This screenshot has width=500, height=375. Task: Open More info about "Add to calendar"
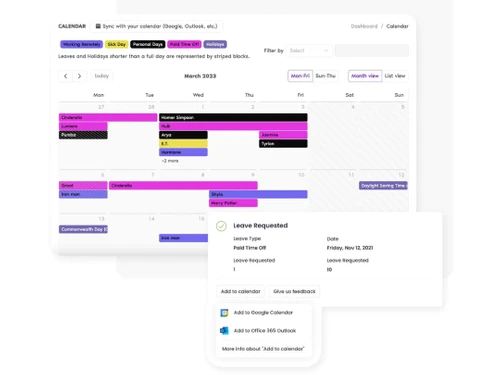pos(263,349)
